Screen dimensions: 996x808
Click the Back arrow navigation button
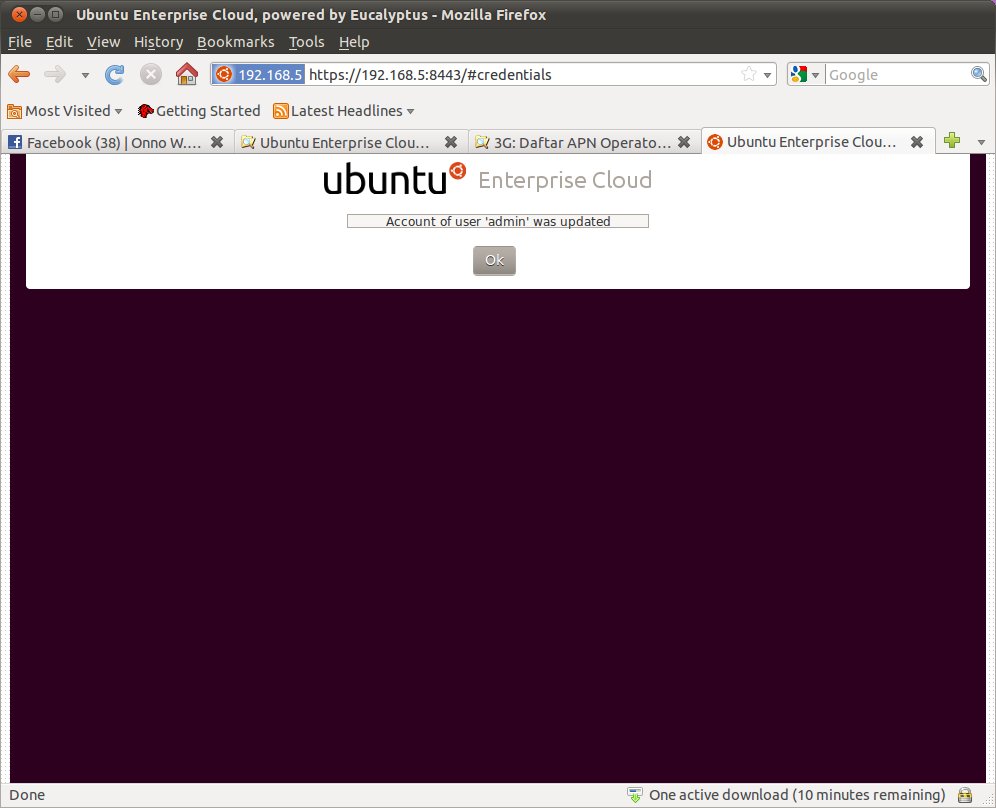pos(19,74)
